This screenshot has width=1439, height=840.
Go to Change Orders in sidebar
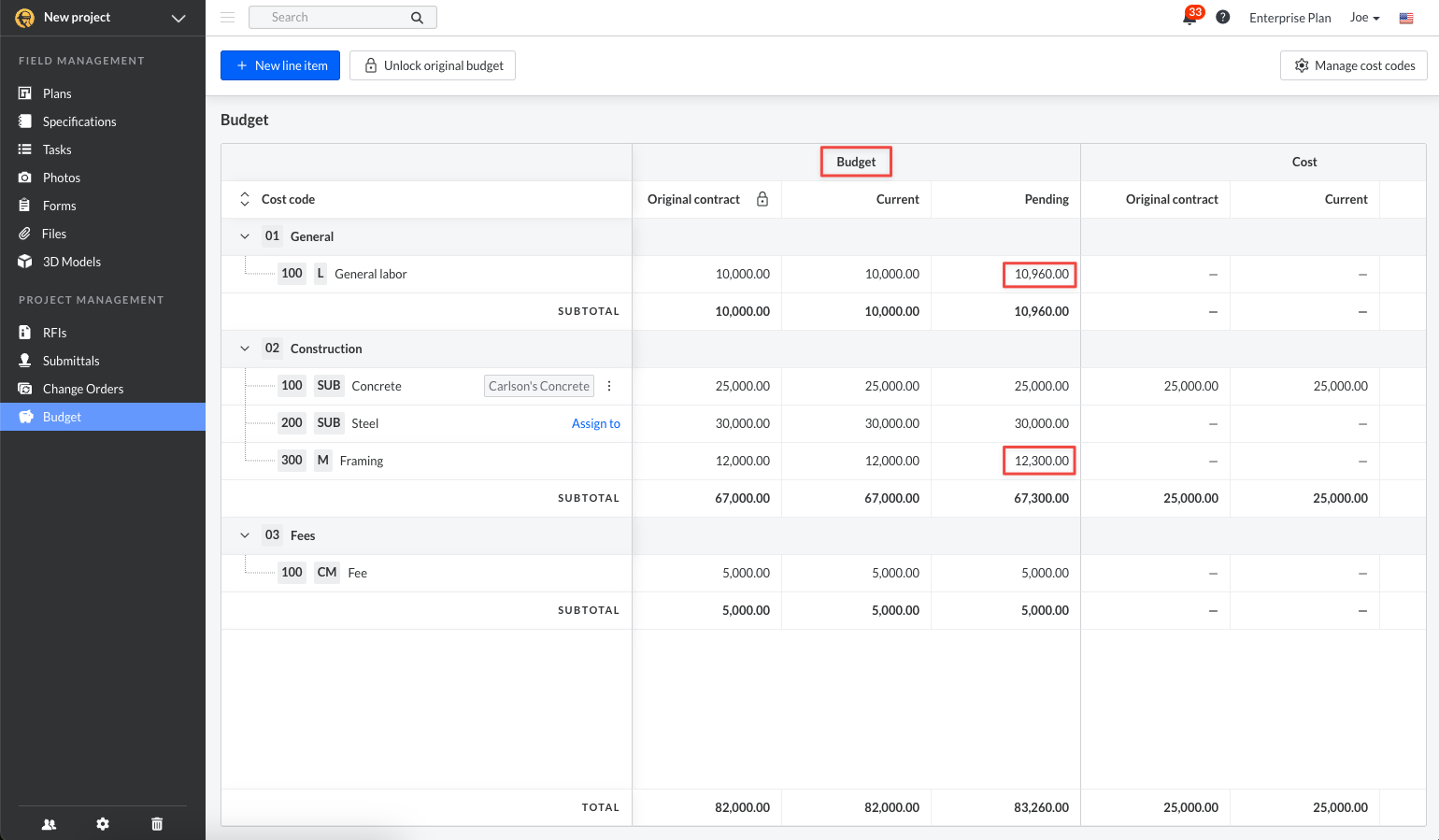coord(83,389)
